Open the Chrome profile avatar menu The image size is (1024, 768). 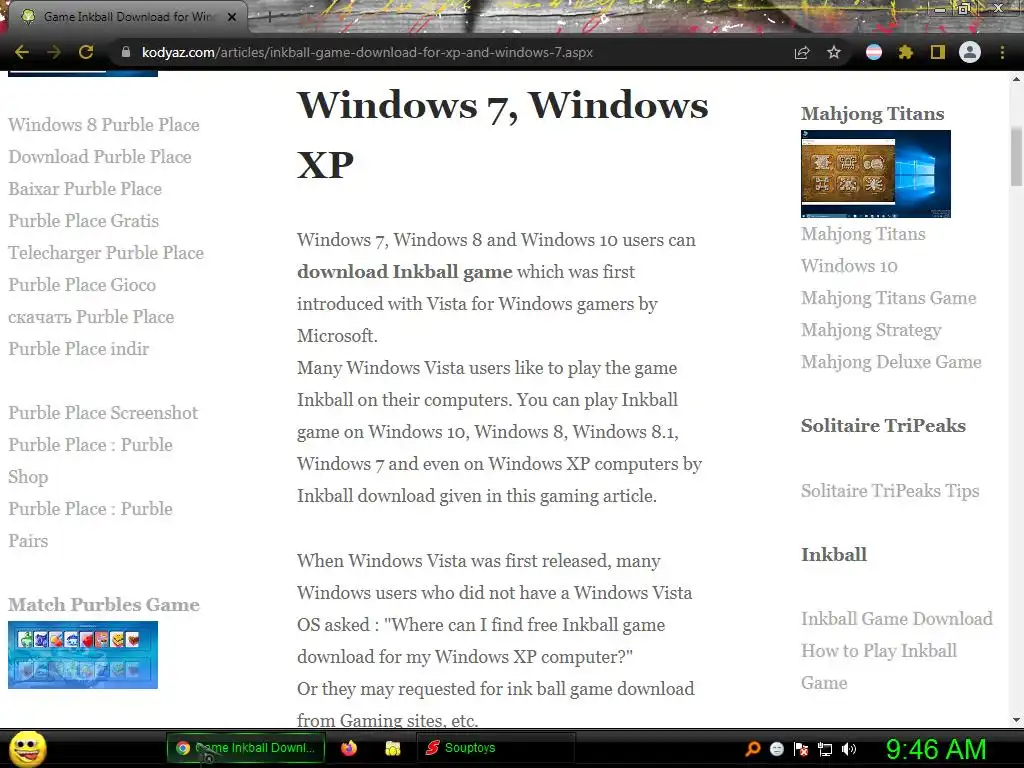(970, 52)
